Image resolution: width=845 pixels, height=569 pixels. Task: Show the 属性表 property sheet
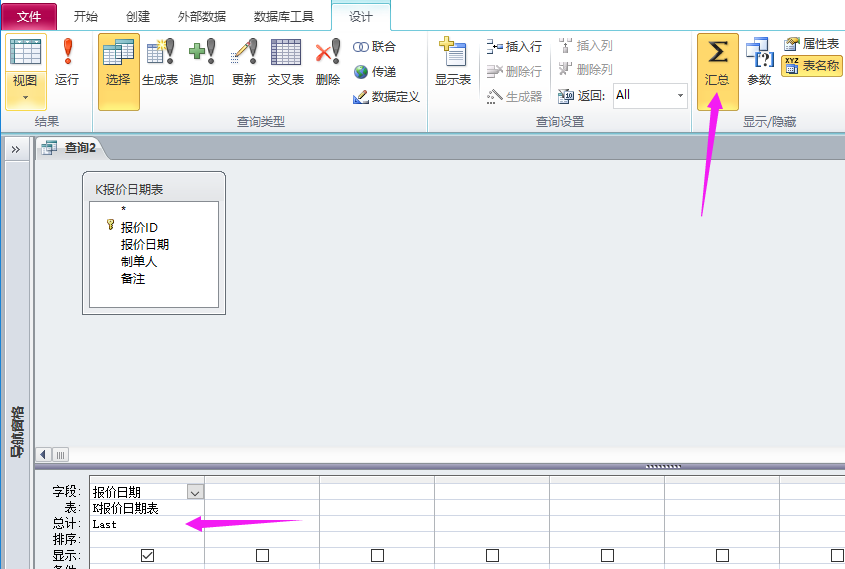[812, 44]
